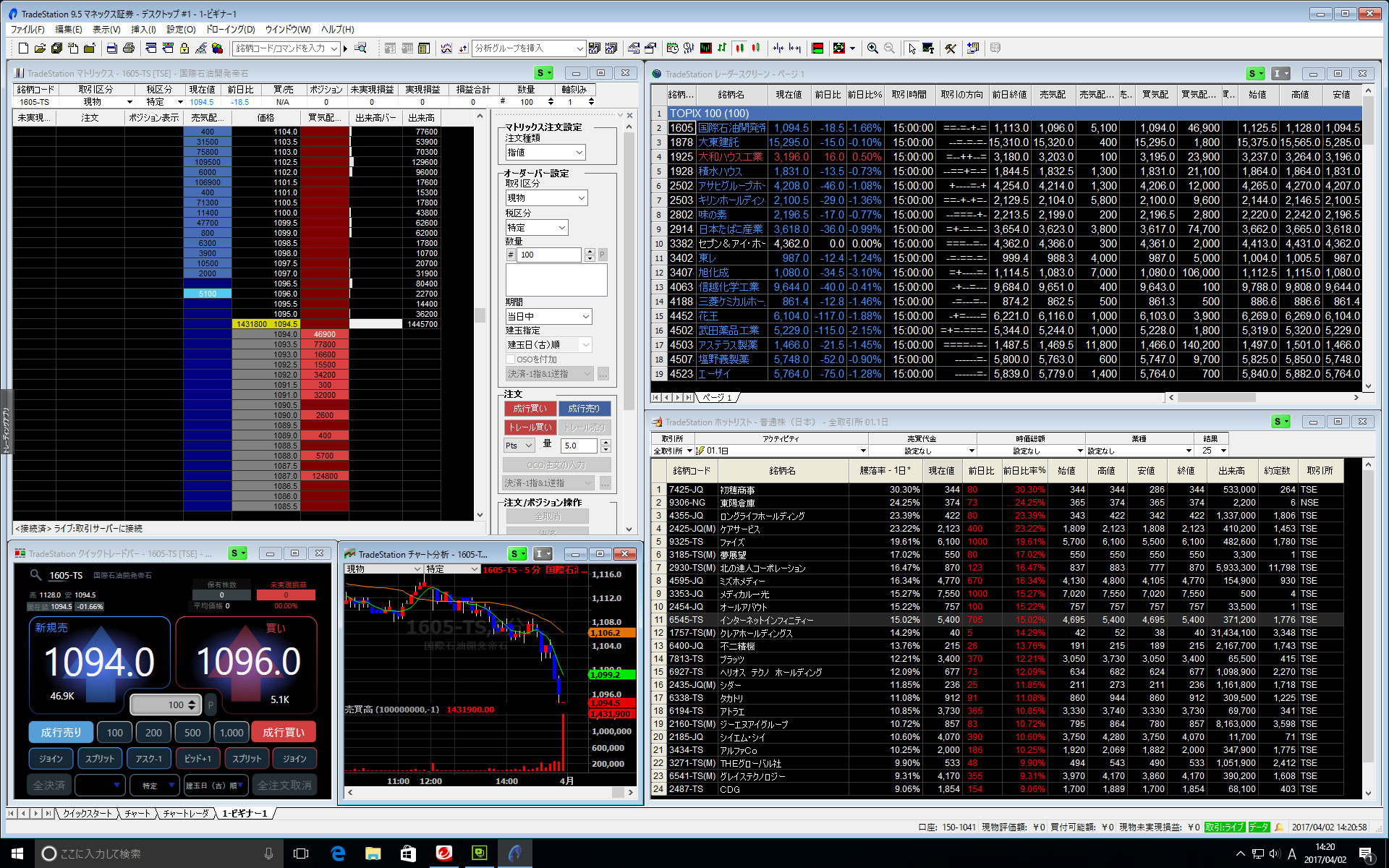
Task: Toggle the P button beside matrix quantity field
Action: click(x=603, y=255)
